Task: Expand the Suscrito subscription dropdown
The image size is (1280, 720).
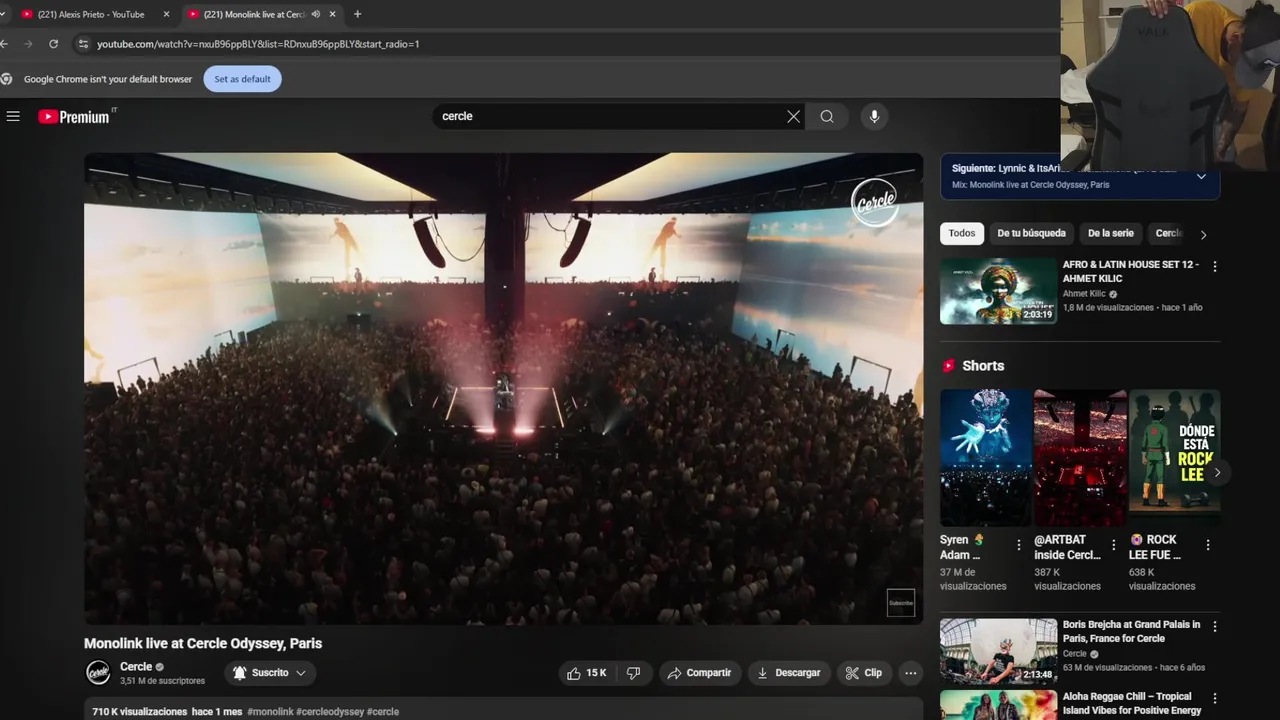Action: (270, 673)
